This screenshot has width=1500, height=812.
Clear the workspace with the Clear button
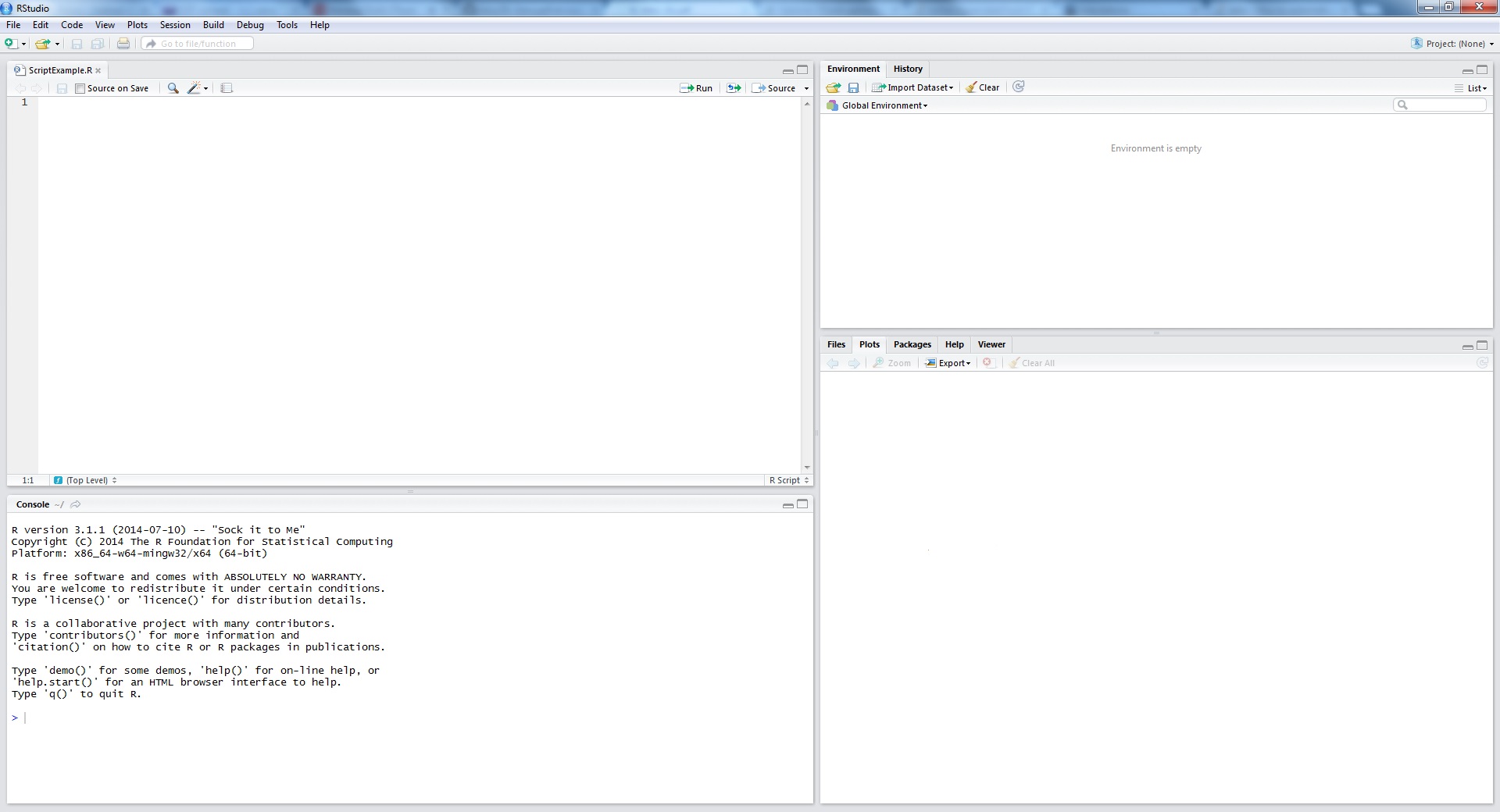[982, 87]
